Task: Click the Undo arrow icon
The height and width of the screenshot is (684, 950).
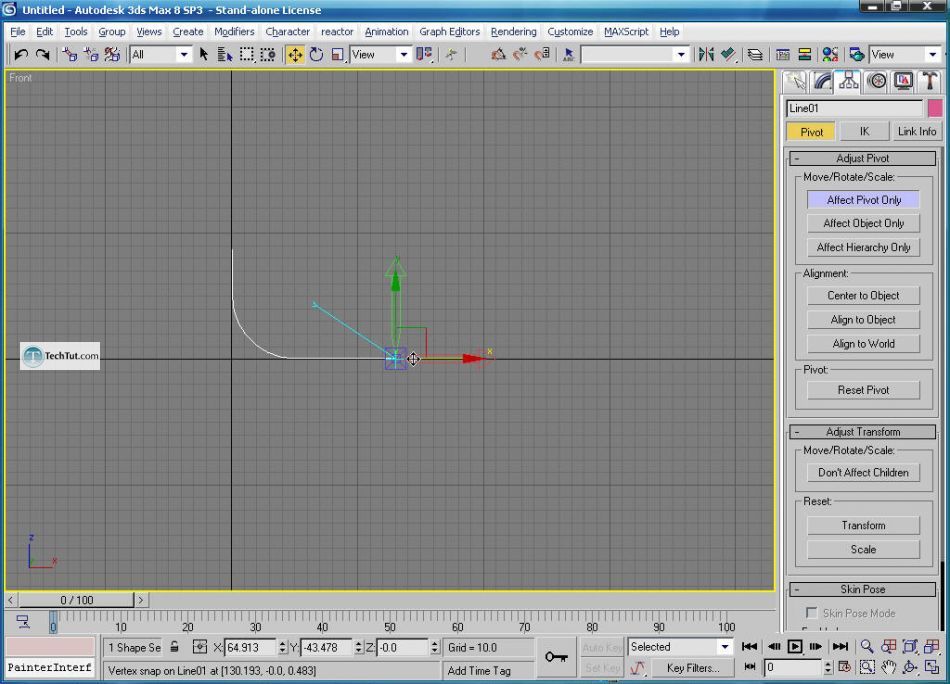Action: click(x=21, y=55)
